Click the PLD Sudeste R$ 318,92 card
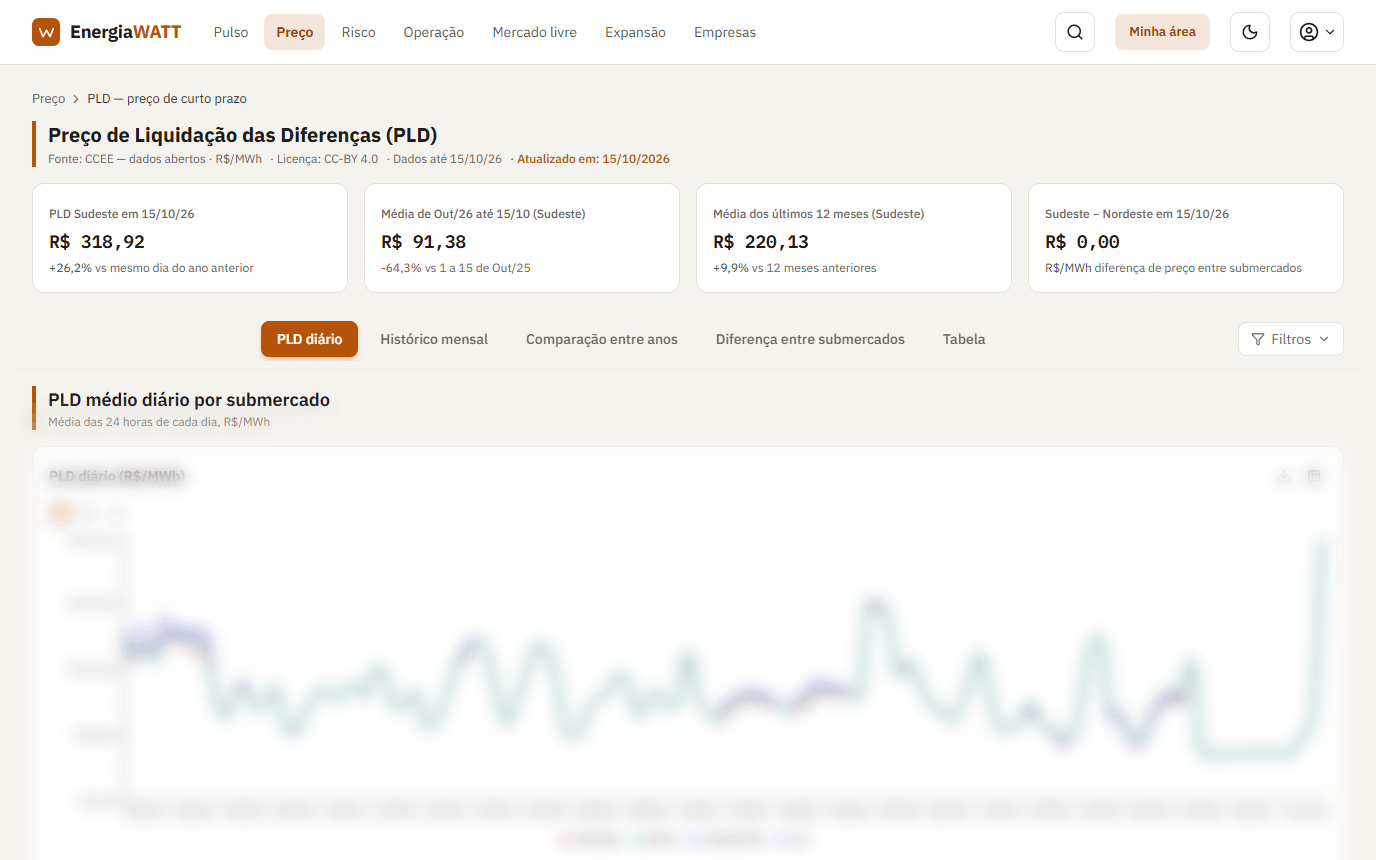Viewport: 1376px width, 860px height. tap(190, 238)
